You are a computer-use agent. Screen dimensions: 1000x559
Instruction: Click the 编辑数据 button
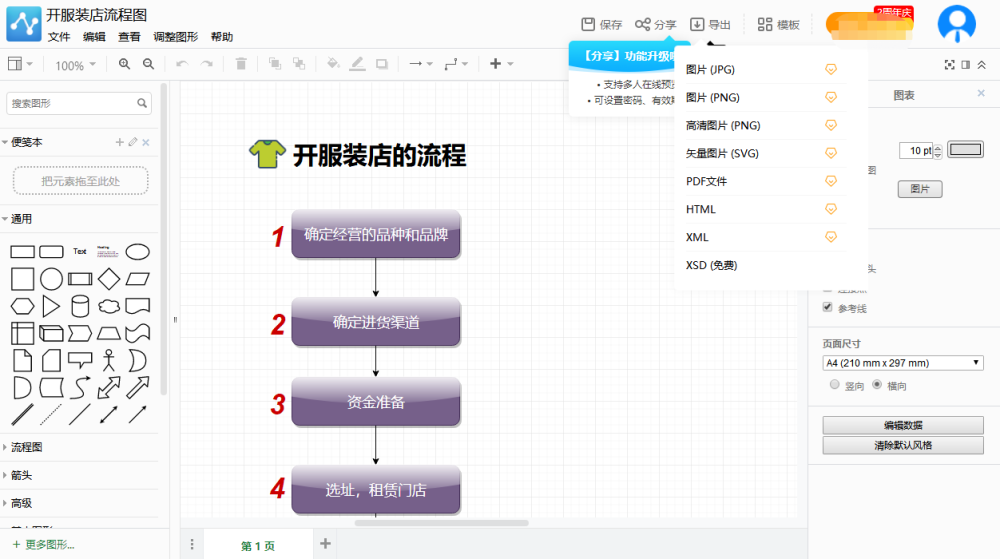click(902, 425)
